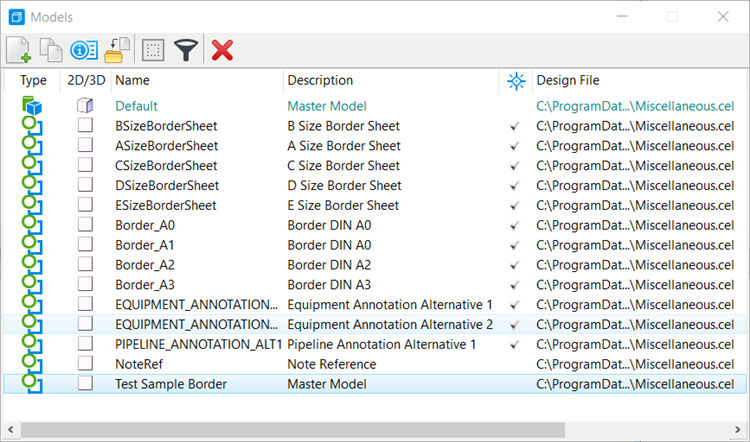Toggle annotation checkmark for BSizeBorderSheet
This screenshot has height=442, width=750.
click(515, 126)
